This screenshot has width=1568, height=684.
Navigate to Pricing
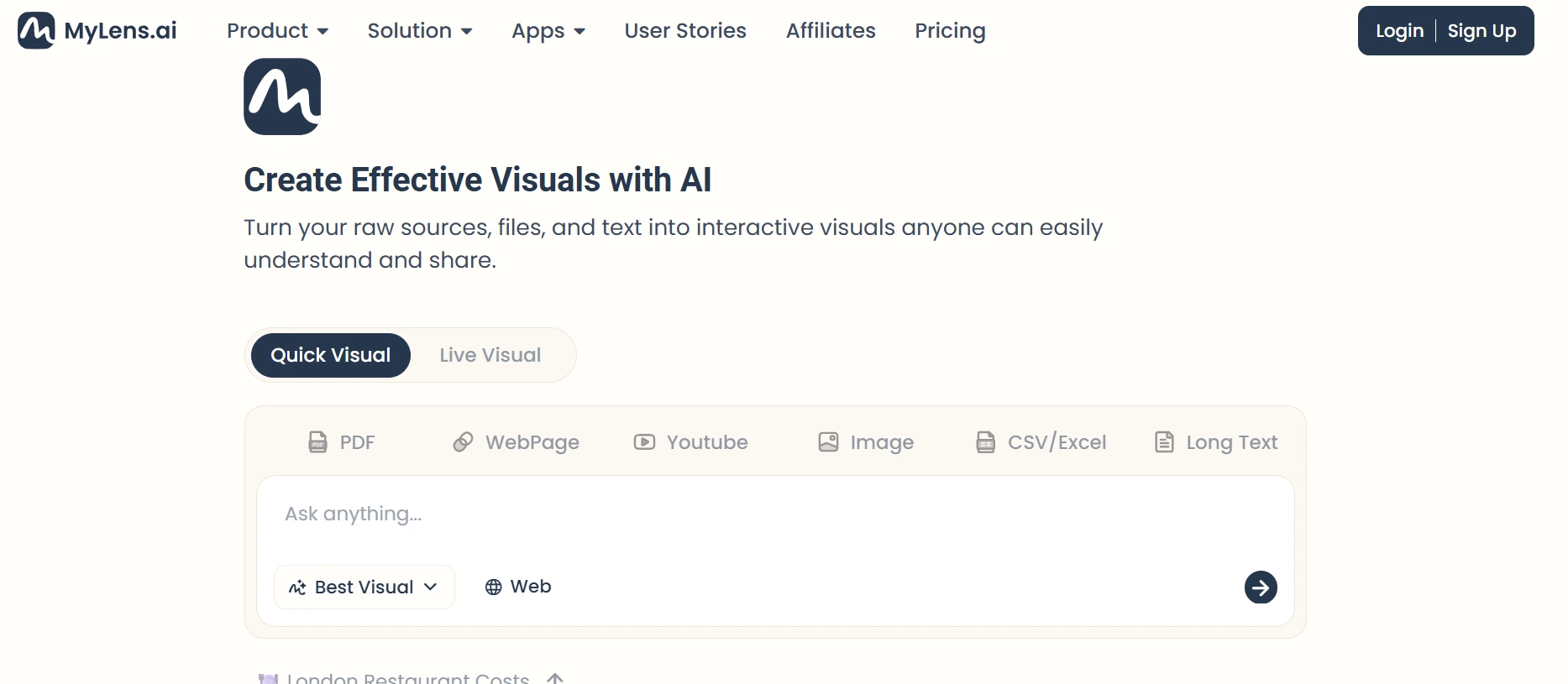point(950,31)
